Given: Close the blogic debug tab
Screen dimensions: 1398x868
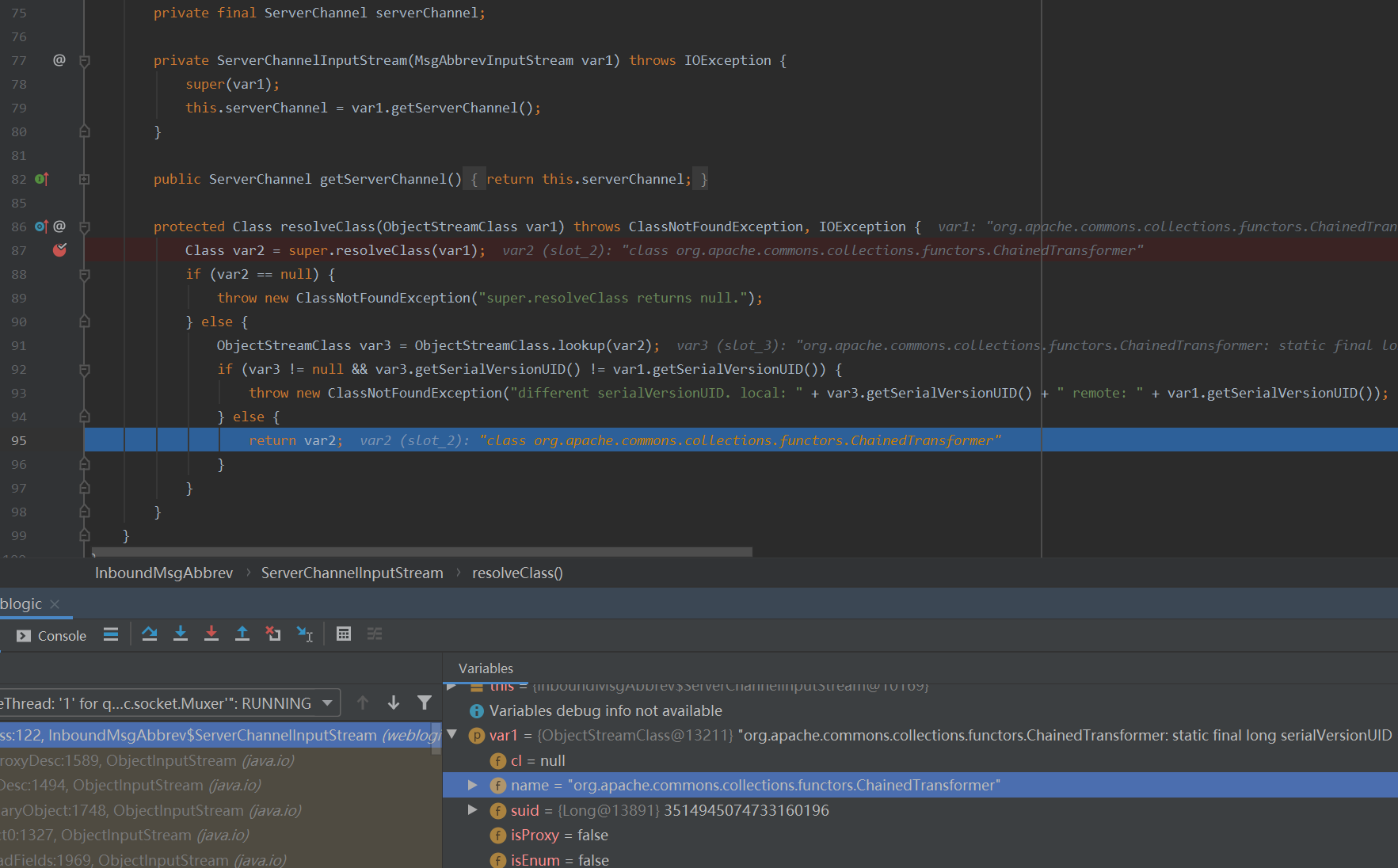Looking at the screenshot, I should point(55,604).
